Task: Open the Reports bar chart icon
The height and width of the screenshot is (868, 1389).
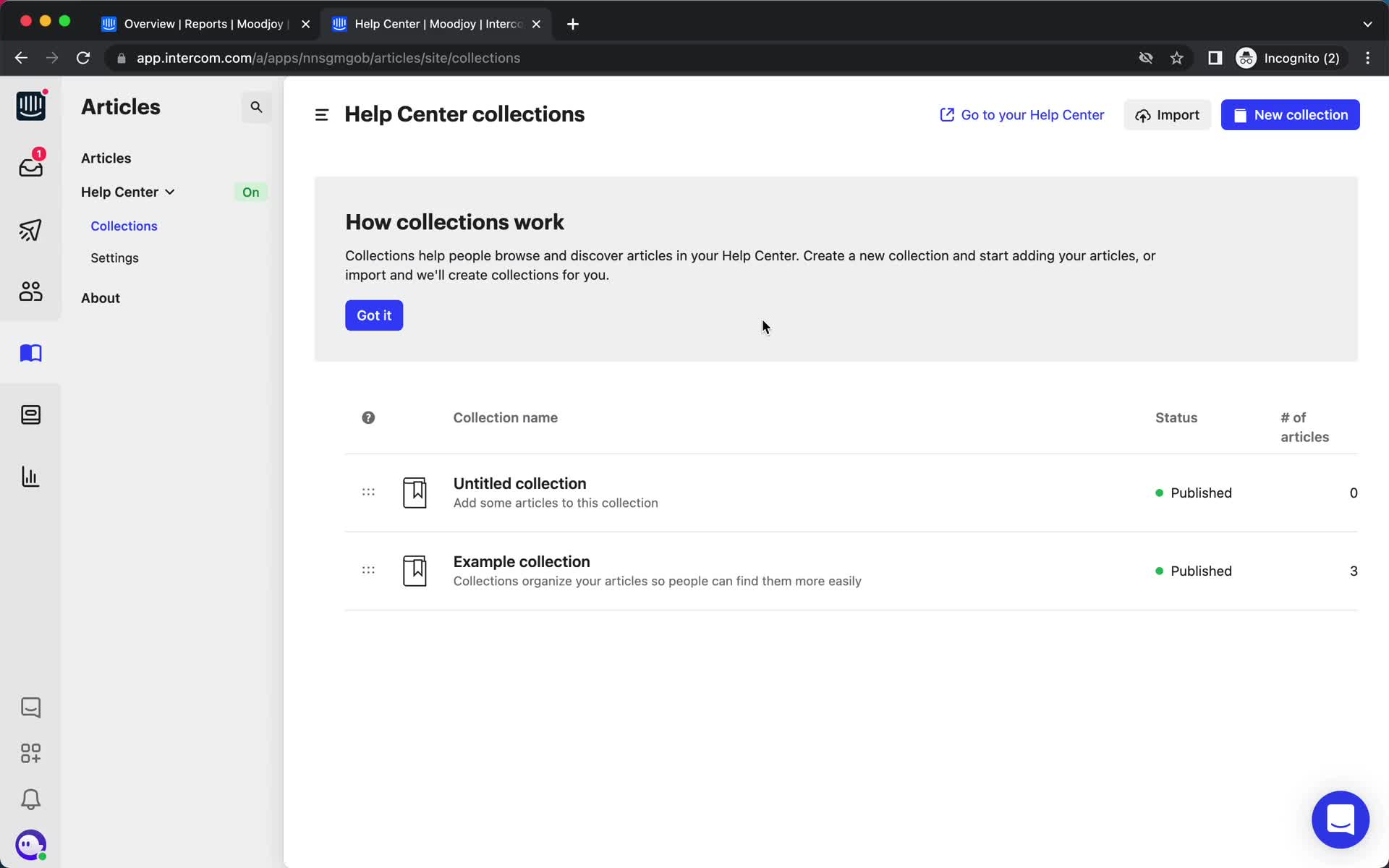Action: coord(30,477)
